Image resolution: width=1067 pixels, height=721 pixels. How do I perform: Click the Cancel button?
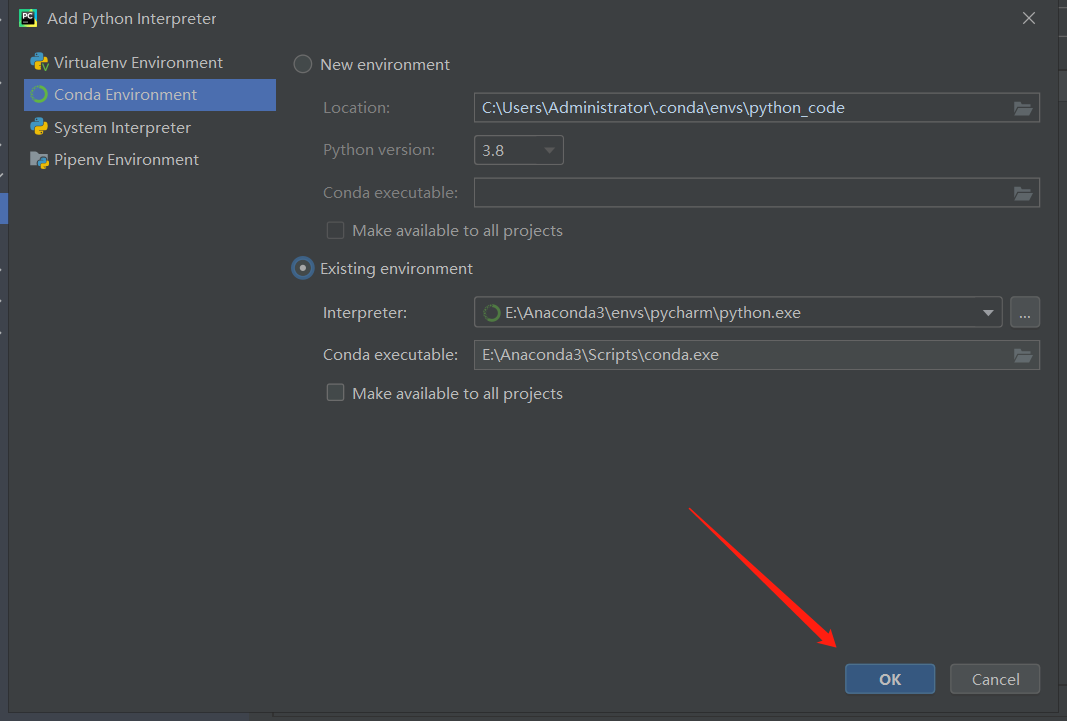point(995,679)
